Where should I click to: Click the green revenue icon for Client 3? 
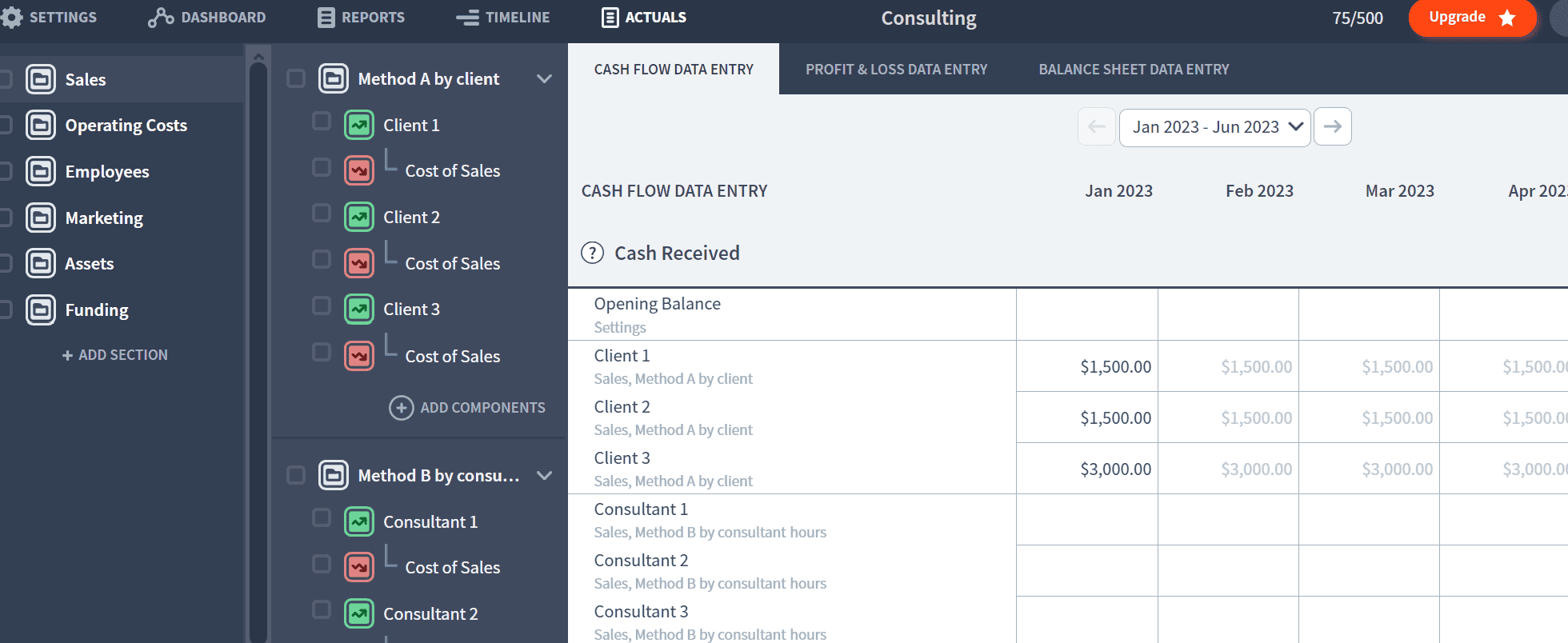pos(359,309)
